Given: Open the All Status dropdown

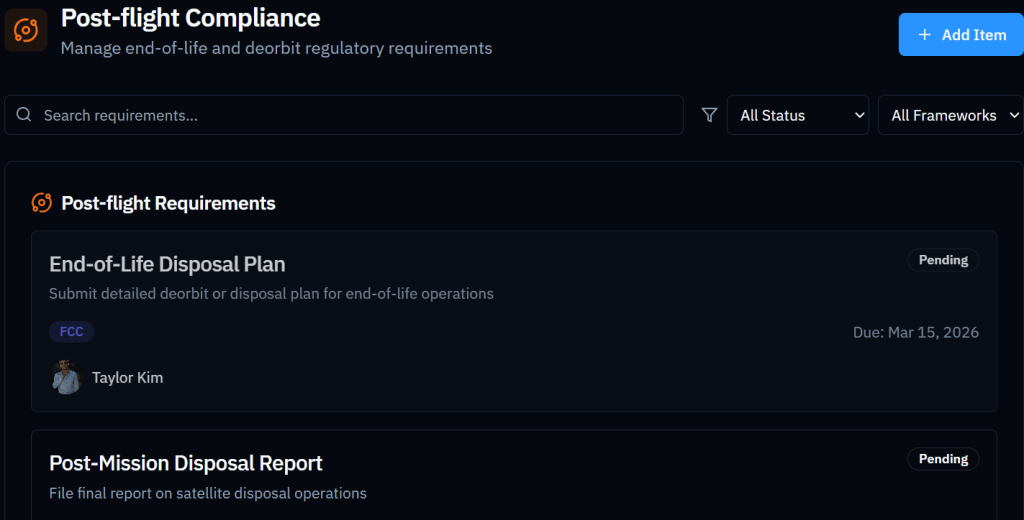Looking at the screenshot, I should (797, 115).
